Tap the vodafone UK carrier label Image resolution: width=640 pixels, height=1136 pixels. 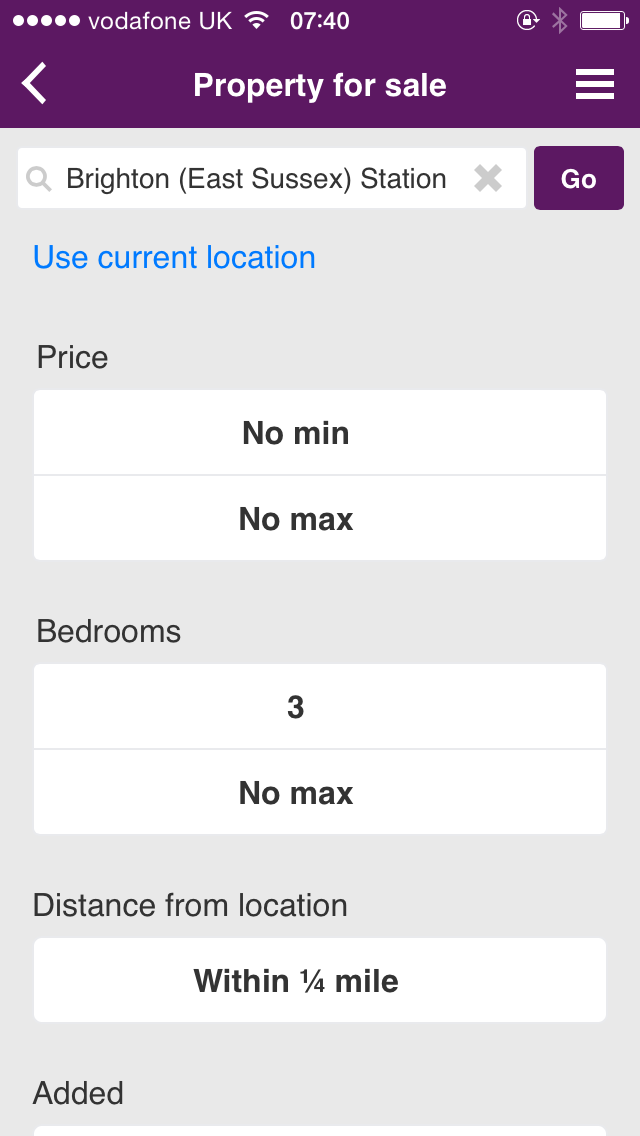[160, 20]
